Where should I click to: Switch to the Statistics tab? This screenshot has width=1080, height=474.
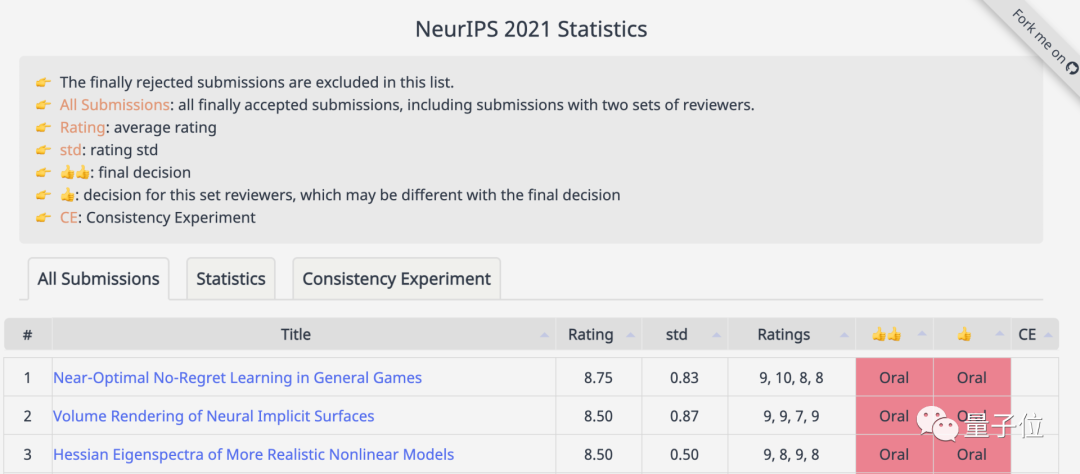click(x=231, y=279)
